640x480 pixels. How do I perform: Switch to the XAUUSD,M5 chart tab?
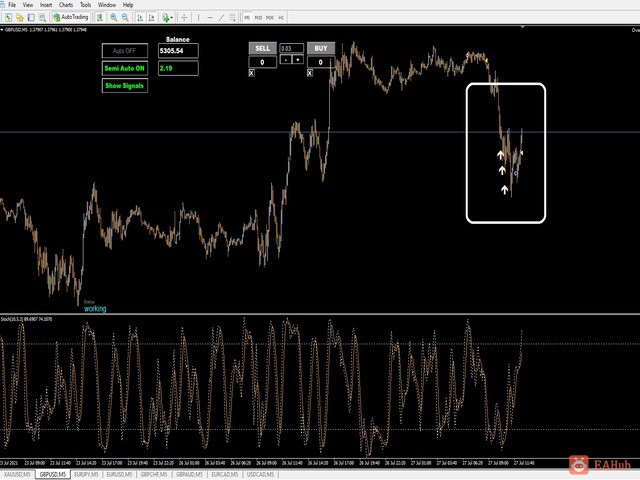point(17,474)
